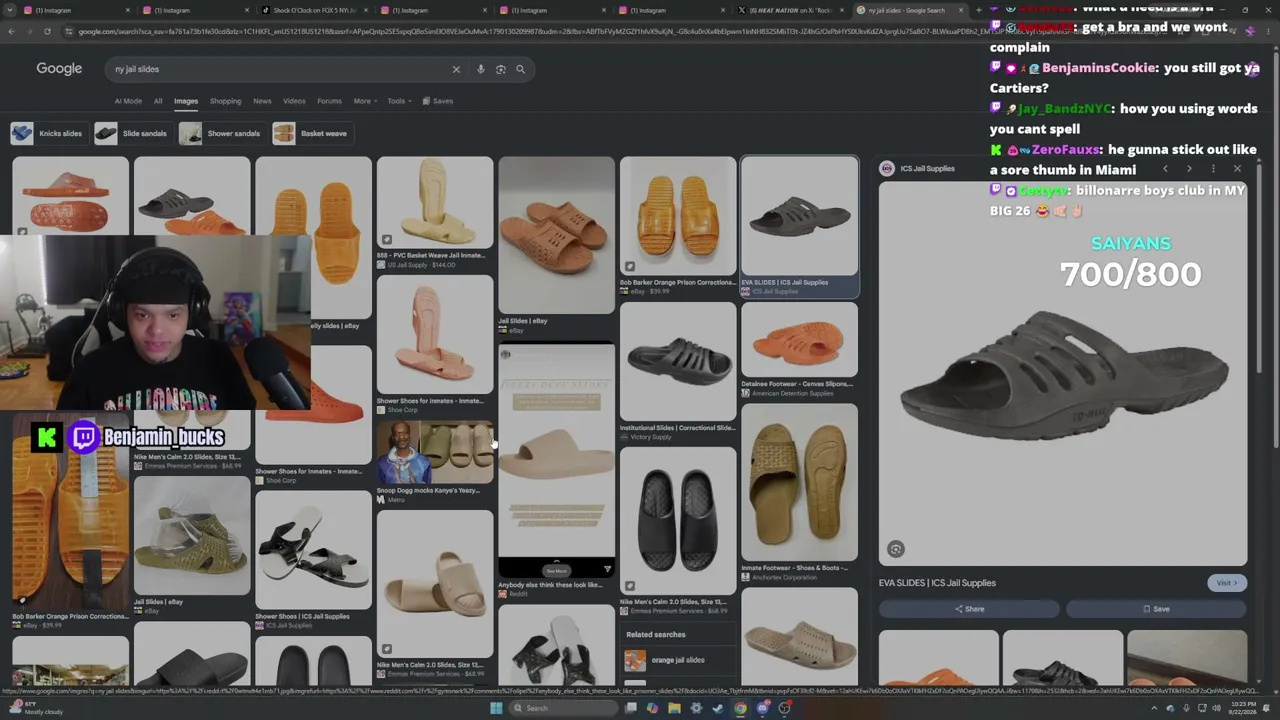Click the Share button under the preview
The image size is (1280, 720).
pos(969,609)
